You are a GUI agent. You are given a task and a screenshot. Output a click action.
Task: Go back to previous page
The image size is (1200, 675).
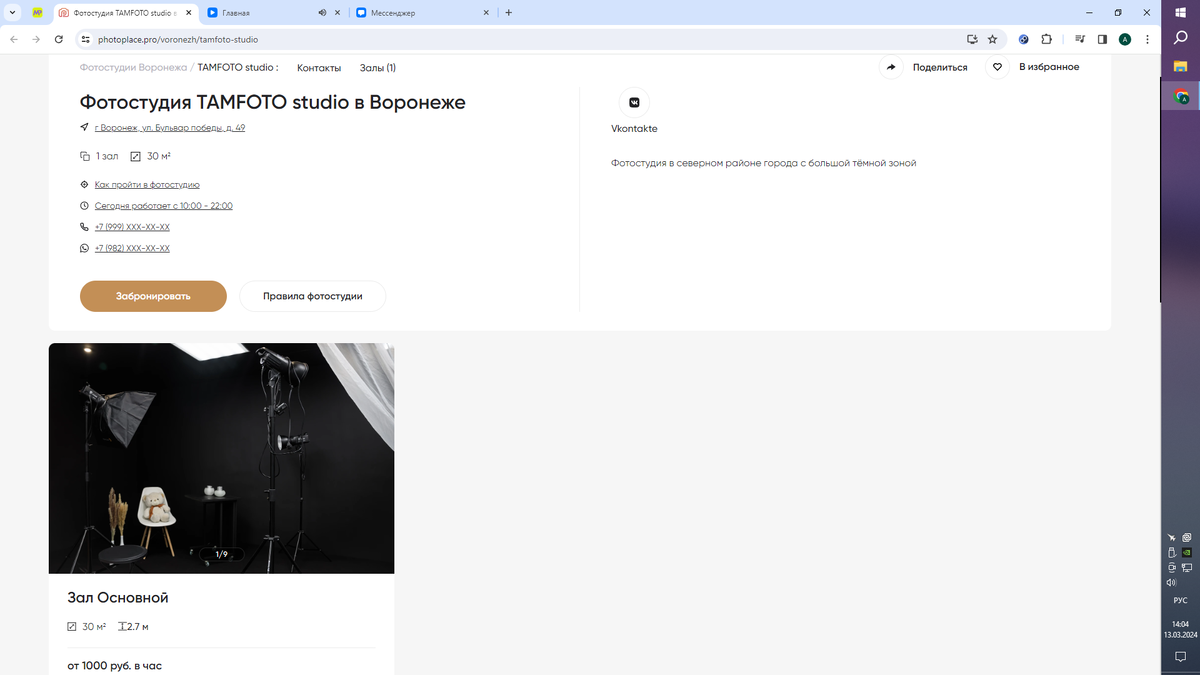pos(13,39)
